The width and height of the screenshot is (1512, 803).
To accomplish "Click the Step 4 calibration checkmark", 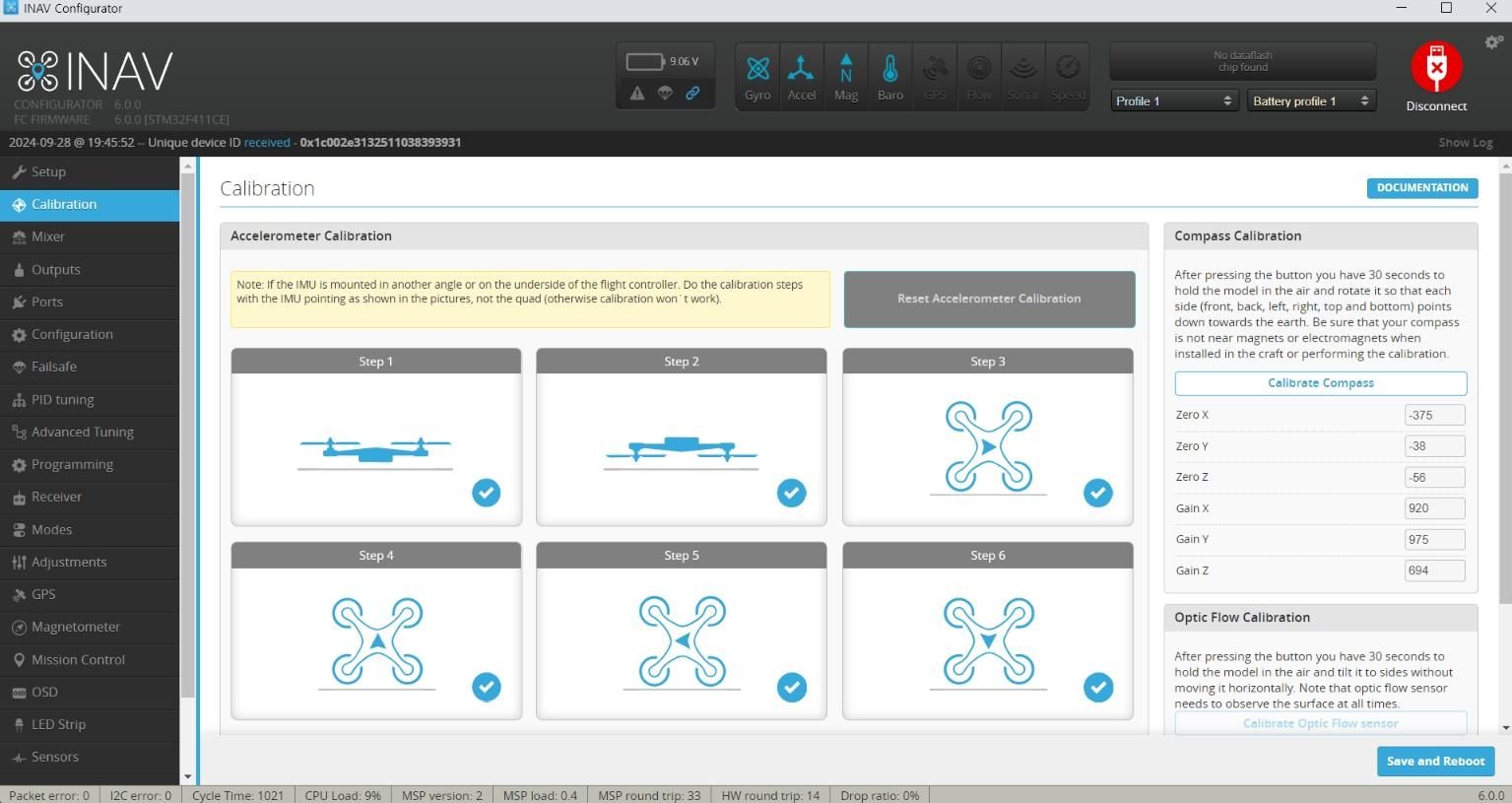I will (x=486, y=687).
